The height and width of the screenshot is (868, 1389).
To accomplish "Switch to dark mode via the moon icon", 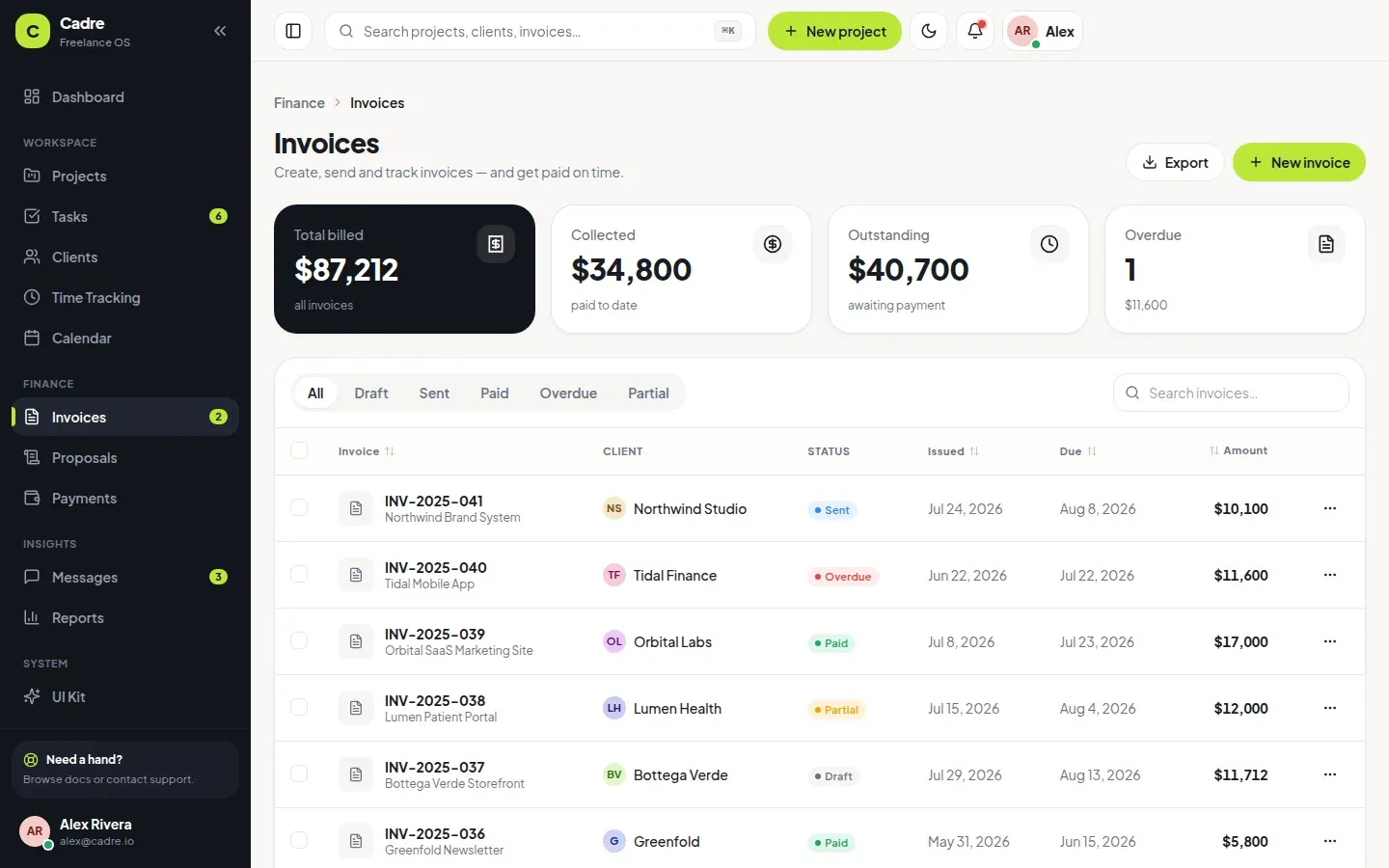I will pos(929,31).
